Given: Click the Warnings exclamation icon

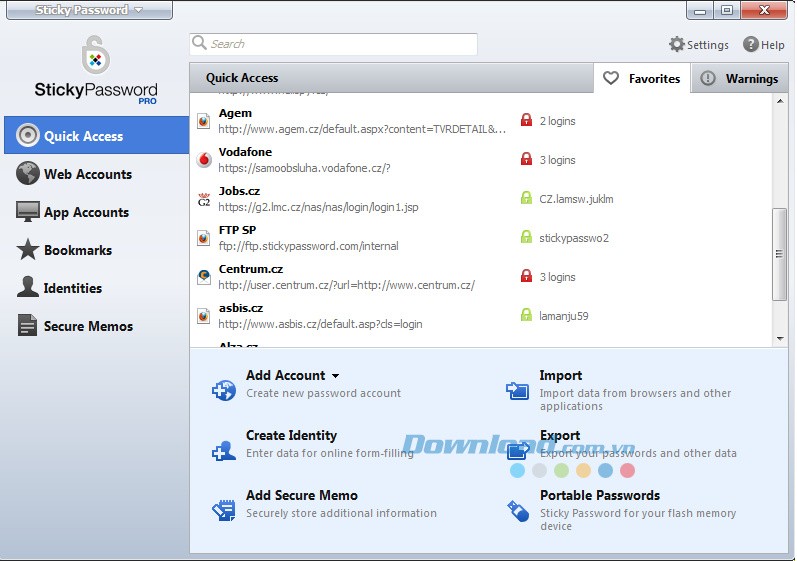Looking at the screenshot, I should 708,78.
